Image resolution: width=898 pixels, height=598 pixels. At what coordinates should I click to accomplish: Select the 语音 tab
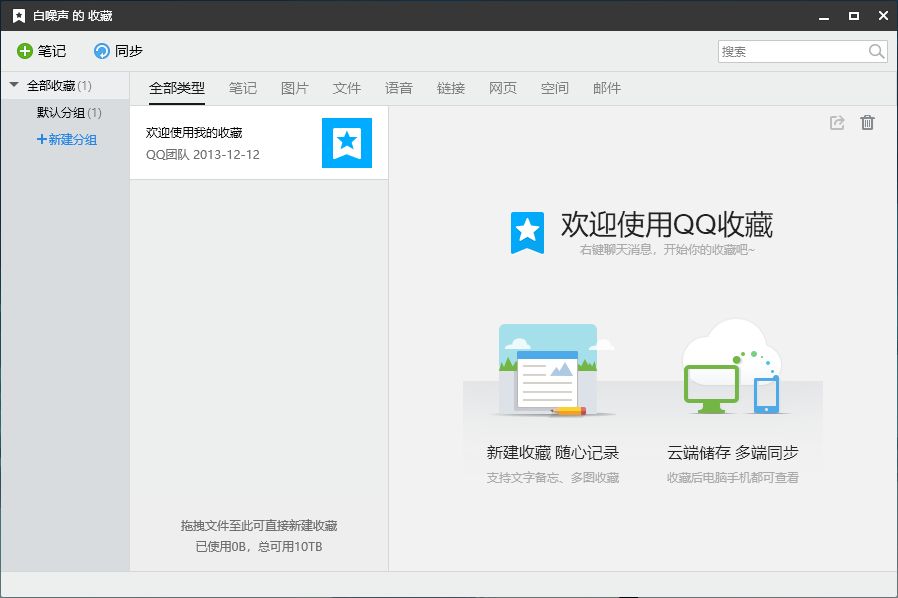(x=399, y=88)
